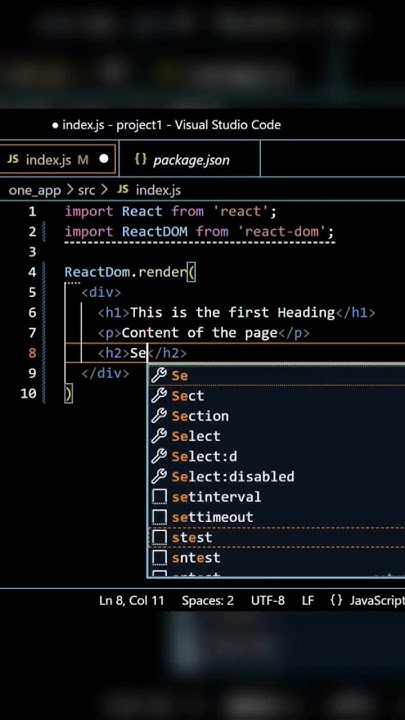Click the wrench icon beside Se suggestion
The height and width of the screenshot is (720, 405).
[159, 375]
